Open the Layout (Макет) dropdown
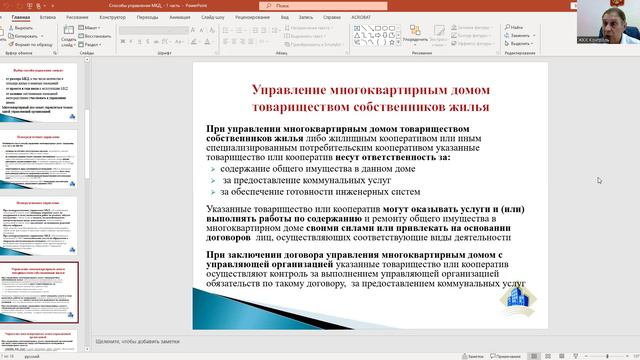 (89, 28)
